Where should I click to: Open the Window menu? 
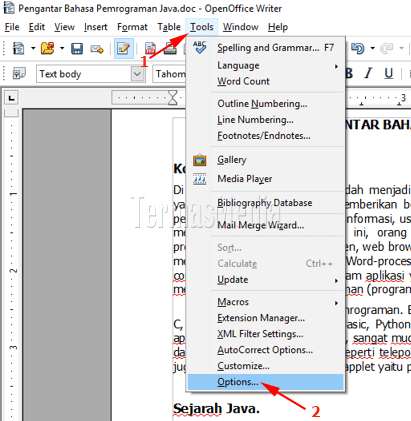(241, 27)
